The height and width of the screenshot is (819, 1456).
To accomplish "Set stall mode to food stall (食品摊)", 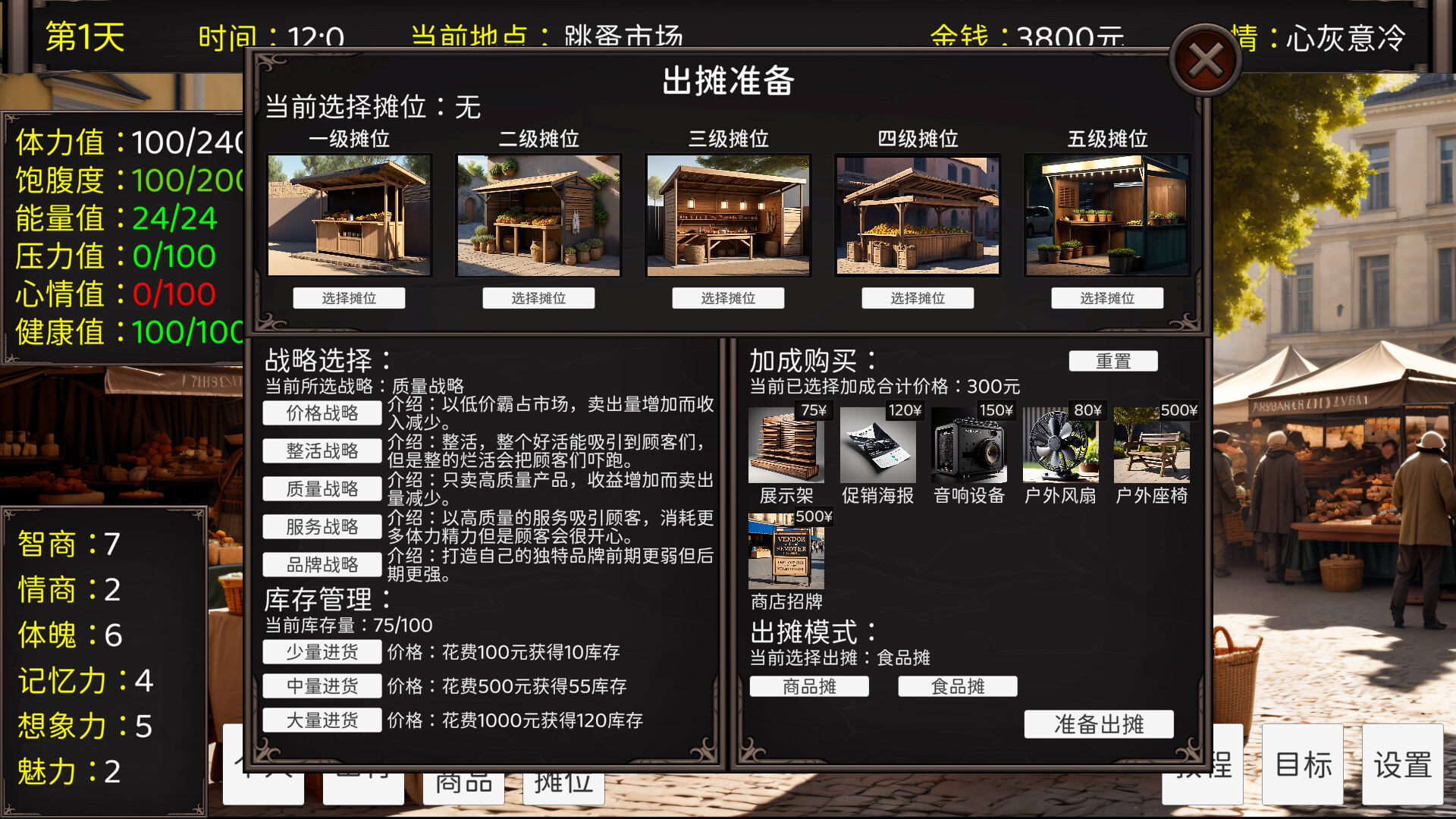I will [957, 686].
